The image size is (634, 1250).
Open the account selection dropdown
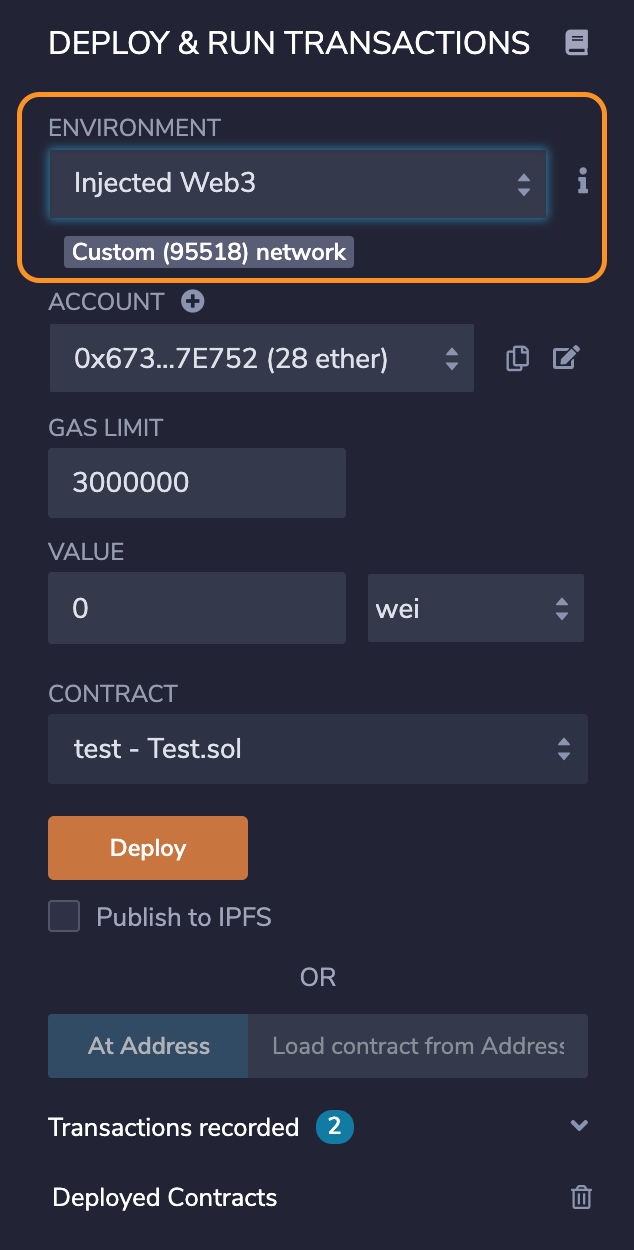[x=261, y=358]
